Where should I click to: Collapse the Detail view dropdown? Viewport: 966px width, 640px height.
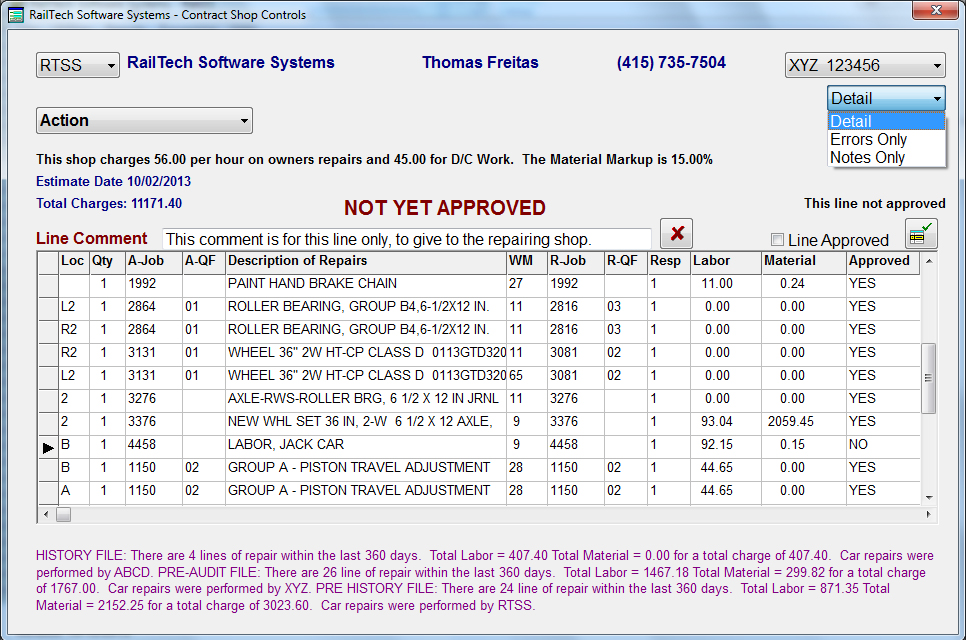[886, 98]
